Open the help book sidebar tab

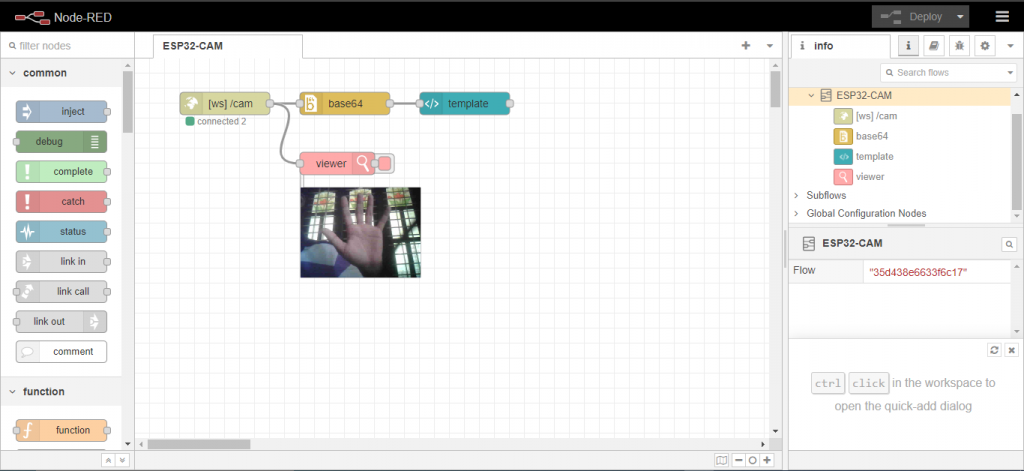[x=933, y=46]
